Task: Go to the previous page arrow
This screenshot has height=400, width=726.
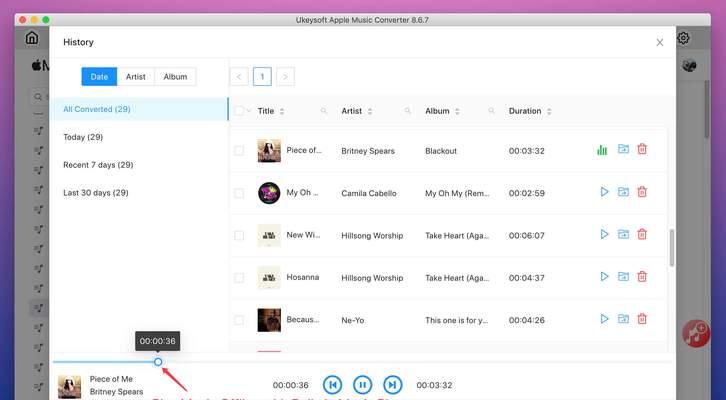Action: pyautogui.click(x=239, y=77)
